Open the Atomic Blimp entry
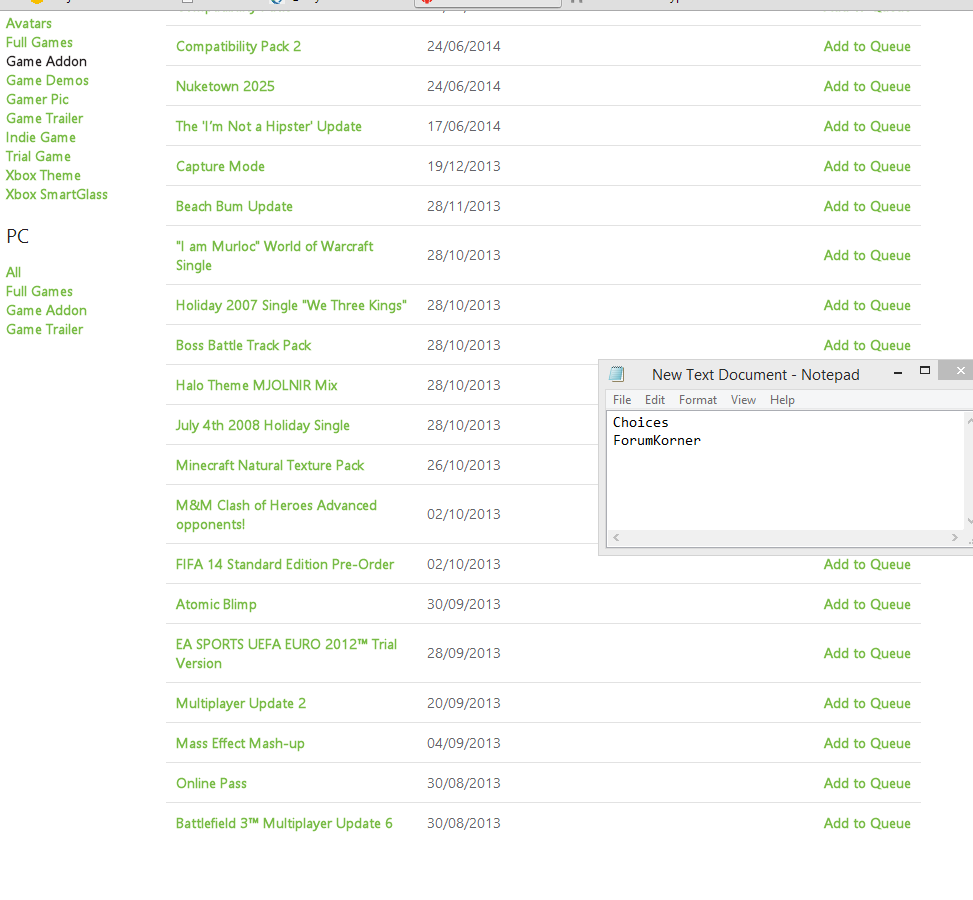973x900 pixels. tap(216, 605)
